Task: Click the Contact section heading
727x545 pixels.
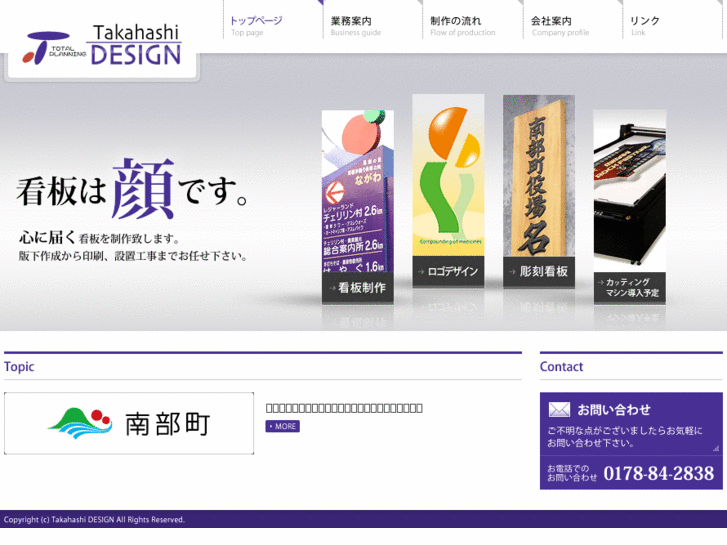Action: click(561, 366)
